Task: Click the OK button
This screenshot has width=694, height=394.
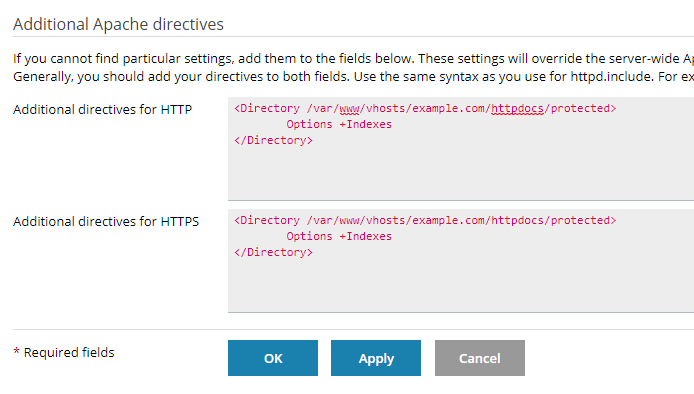Action: click(x=273, y=358)
